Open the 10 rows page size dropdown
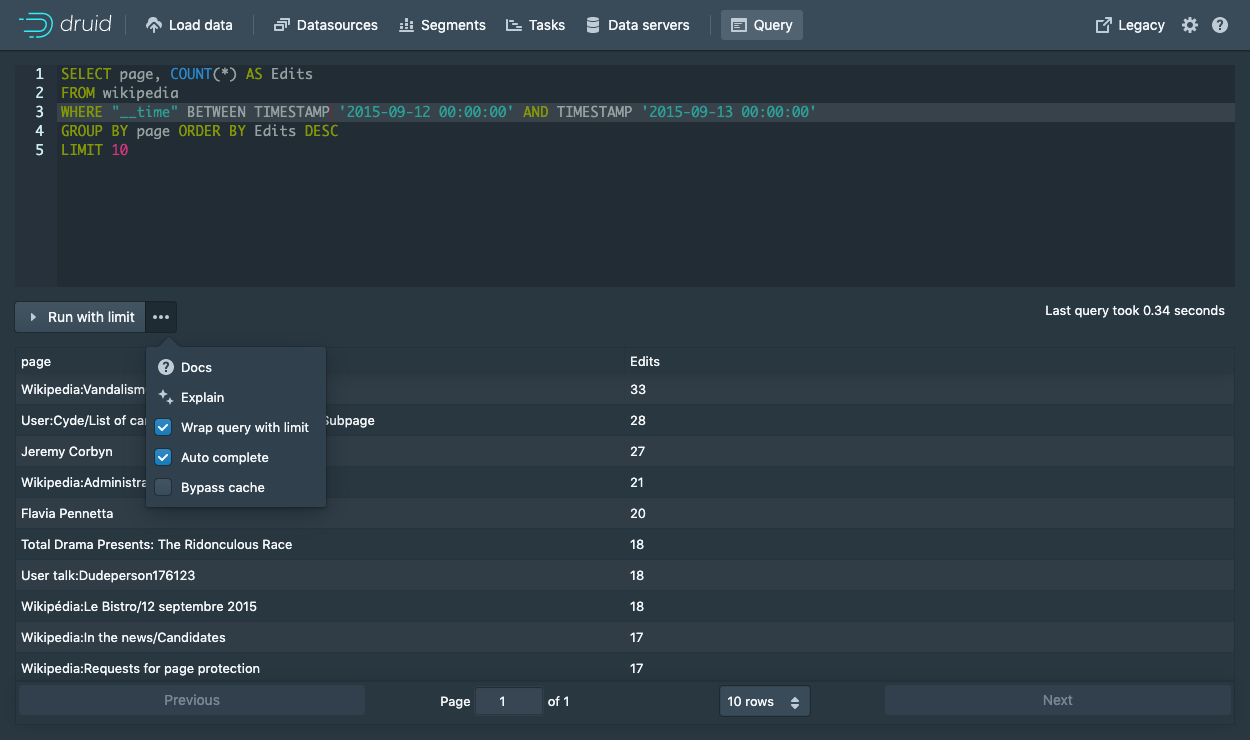Image resolution: width=1250 pixels, height=740 pixels. (764, 701)
